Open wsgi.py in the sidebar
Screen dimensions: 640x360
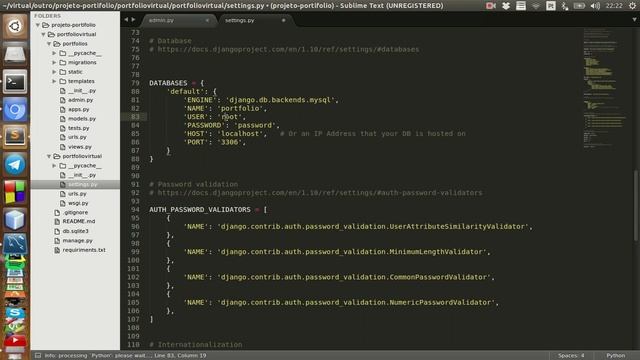click(x=78, y=203)
